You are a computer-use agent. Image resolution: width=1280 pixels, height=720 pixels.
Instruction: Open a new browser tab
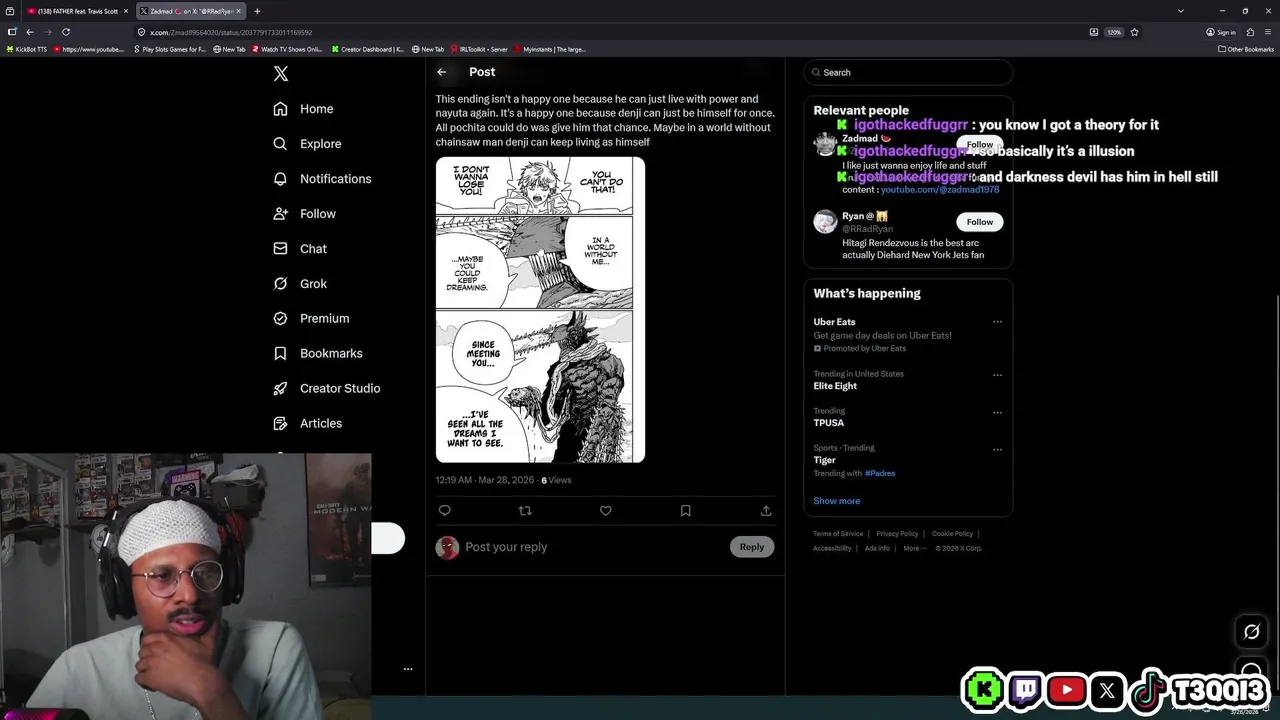[x=257, y=11]
